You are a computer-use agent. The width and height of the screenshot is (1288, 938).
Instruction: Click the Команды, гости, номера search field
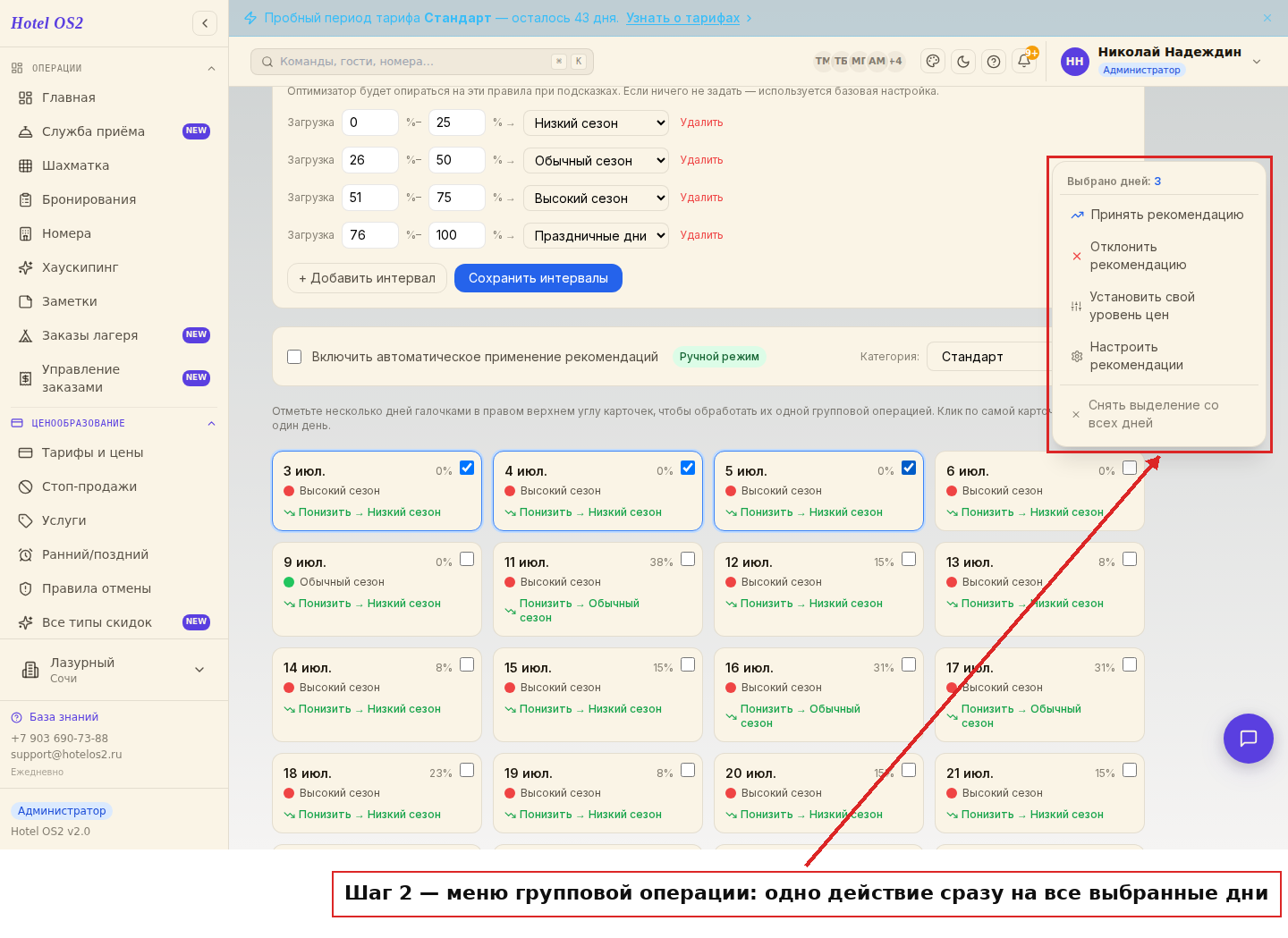click(422, 62)
